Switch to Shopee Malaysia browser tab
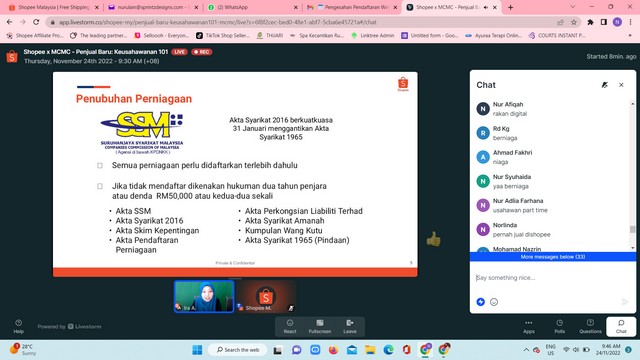The height and width of the screenshot is (360, 640). [53, 7]
